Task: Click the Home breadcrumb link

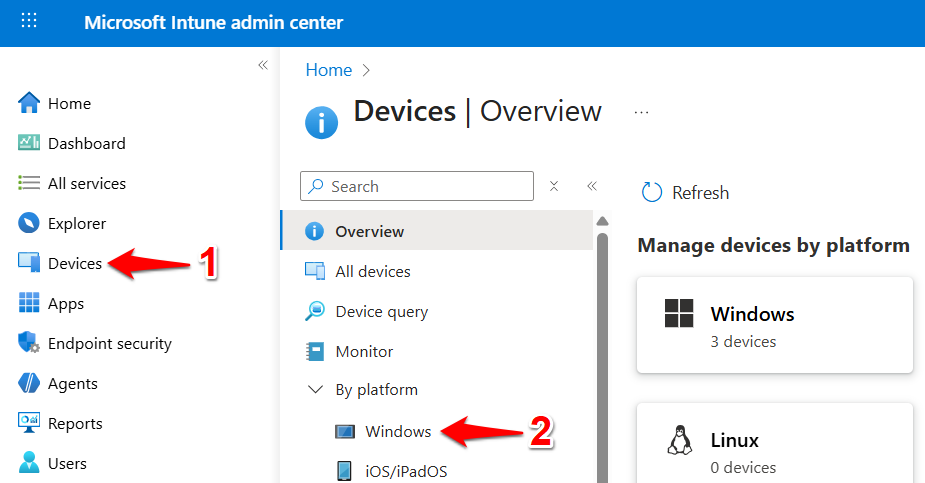Action: coord(329,70)
